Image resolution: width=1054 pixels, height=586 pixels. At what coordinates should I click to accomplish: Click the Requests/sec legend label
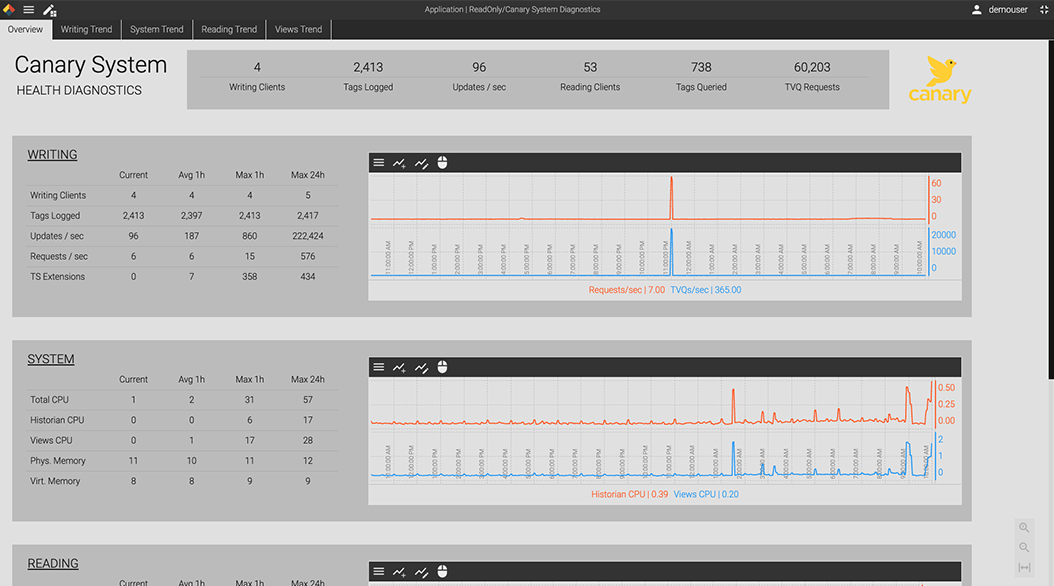626,290
